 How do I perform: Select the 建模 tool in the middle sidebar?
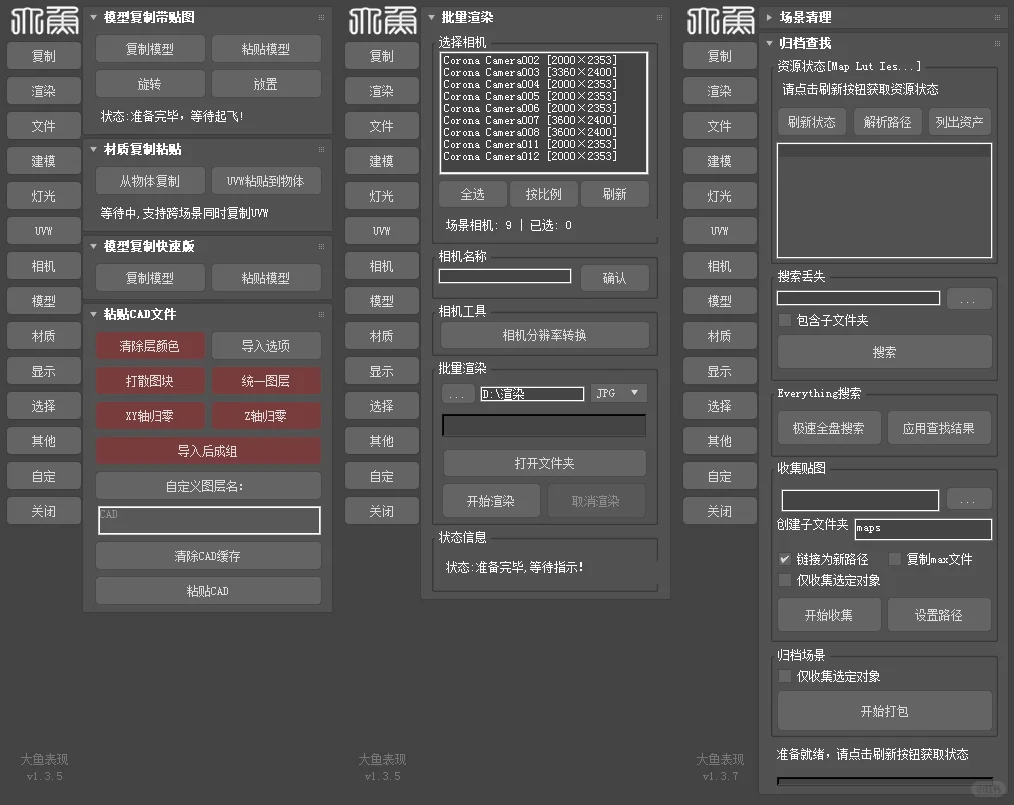tap(381, 160)
